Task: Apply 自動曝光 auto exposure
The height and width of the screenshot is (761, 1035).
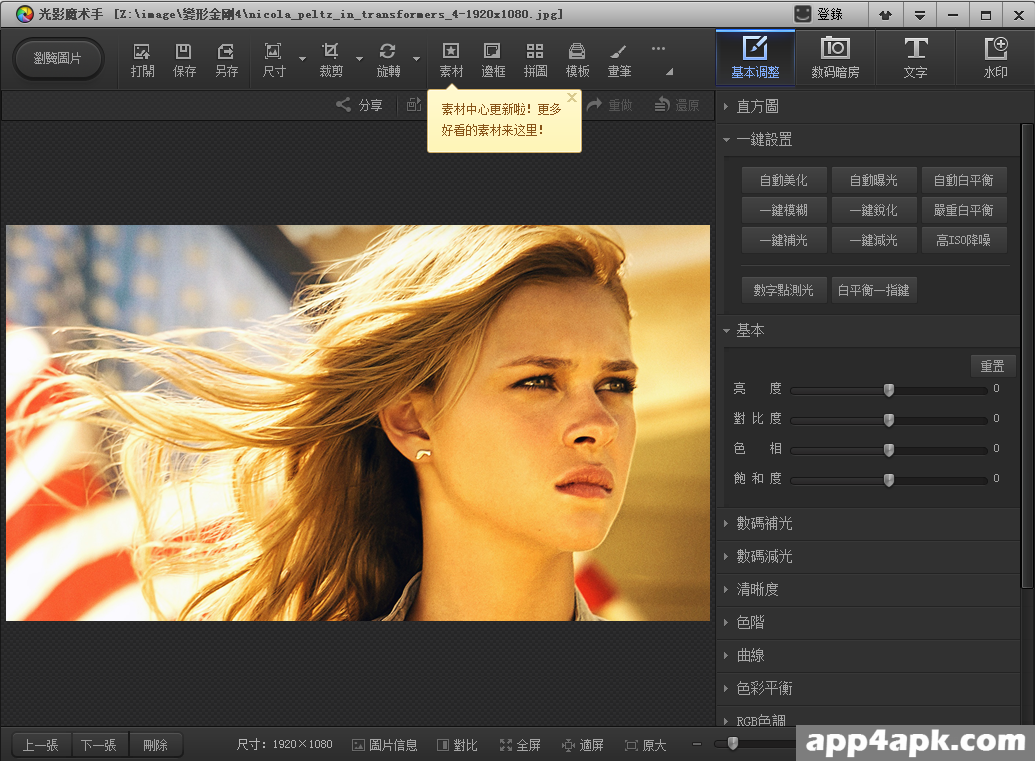Action: [874, 180]
